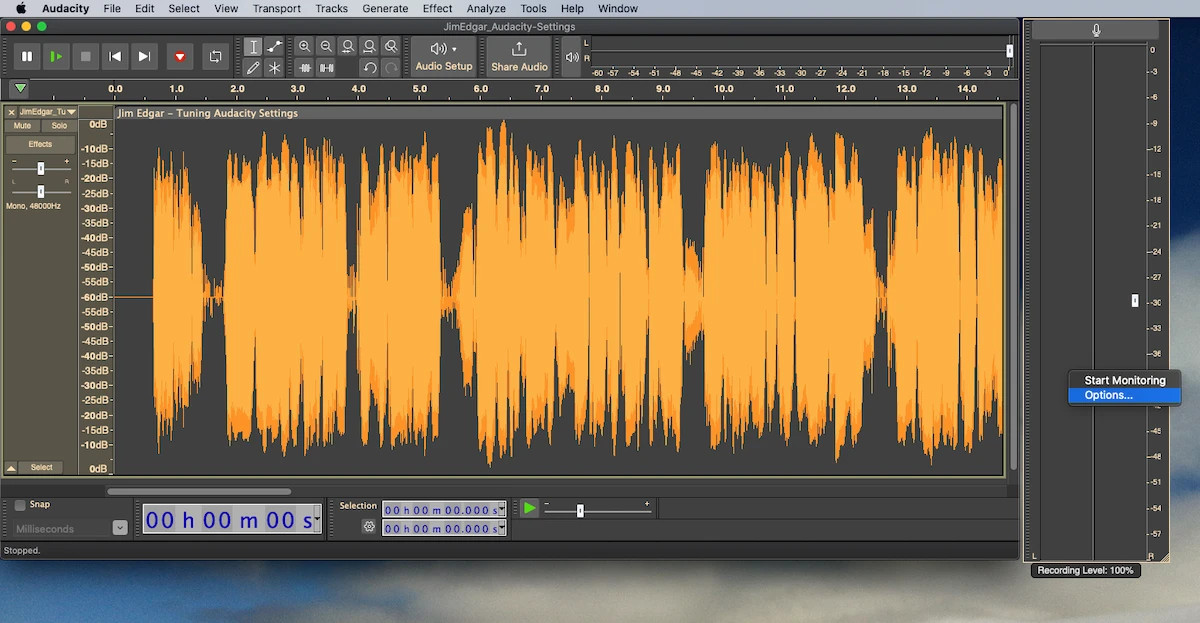
Task: Activate the Multi-tool
Action: (x=274, y=68)
